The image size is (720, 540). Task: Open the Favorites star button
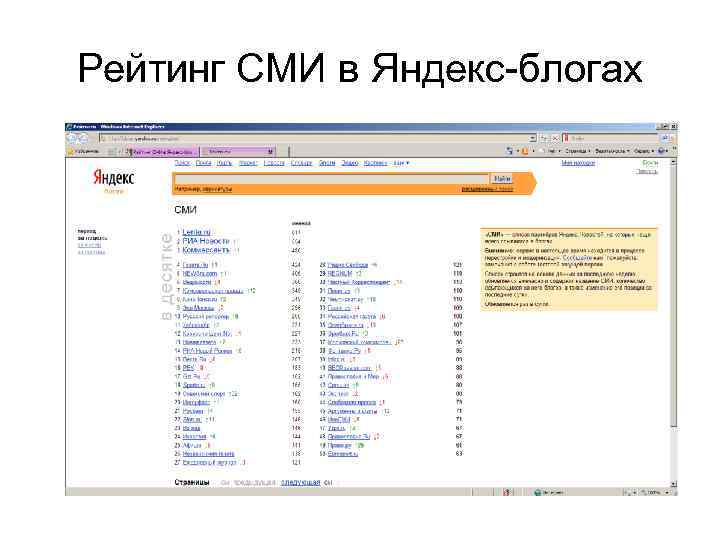coord(83,151)
